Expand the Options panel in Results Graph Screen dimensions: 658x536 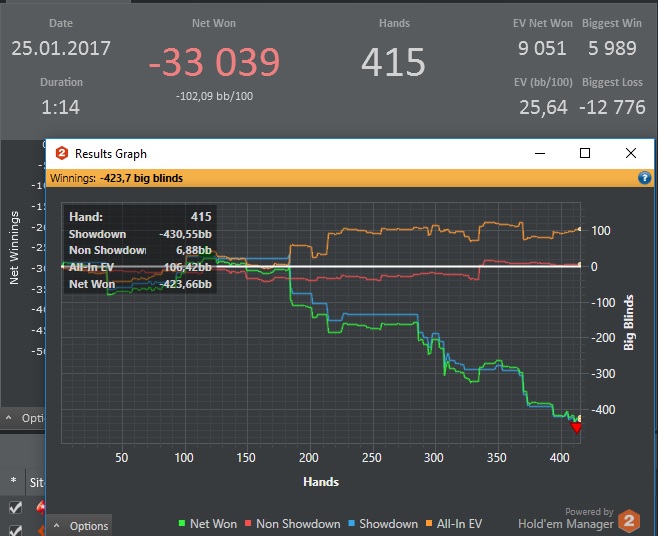click(x=81, y=526)
